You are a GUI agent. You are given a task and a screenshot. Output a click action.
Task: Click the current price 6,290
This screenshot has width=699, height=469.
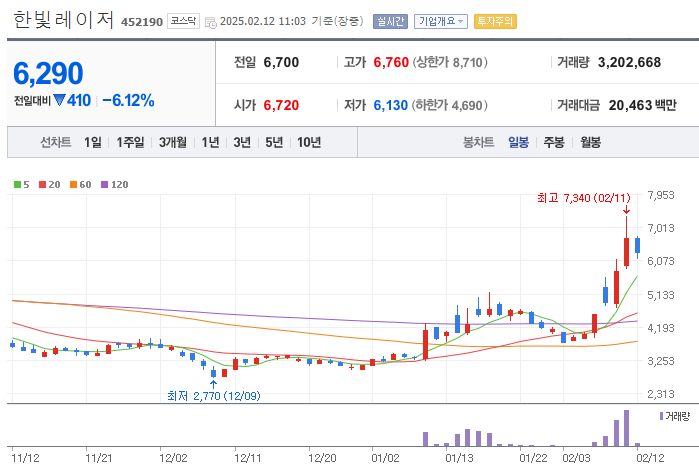[48, 73]
